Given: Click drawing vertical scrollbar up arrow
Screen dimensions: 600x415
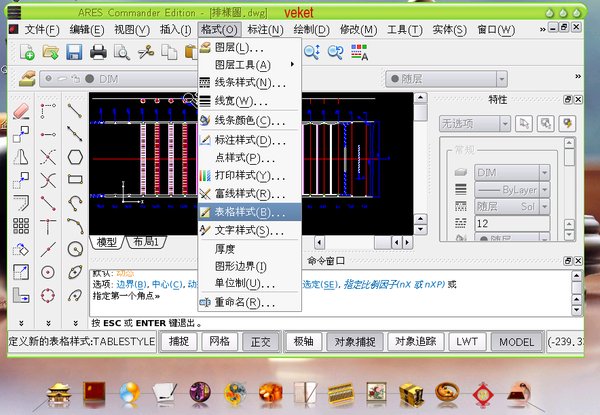Looking at the screenshot, I should click(x=420, y=98).
